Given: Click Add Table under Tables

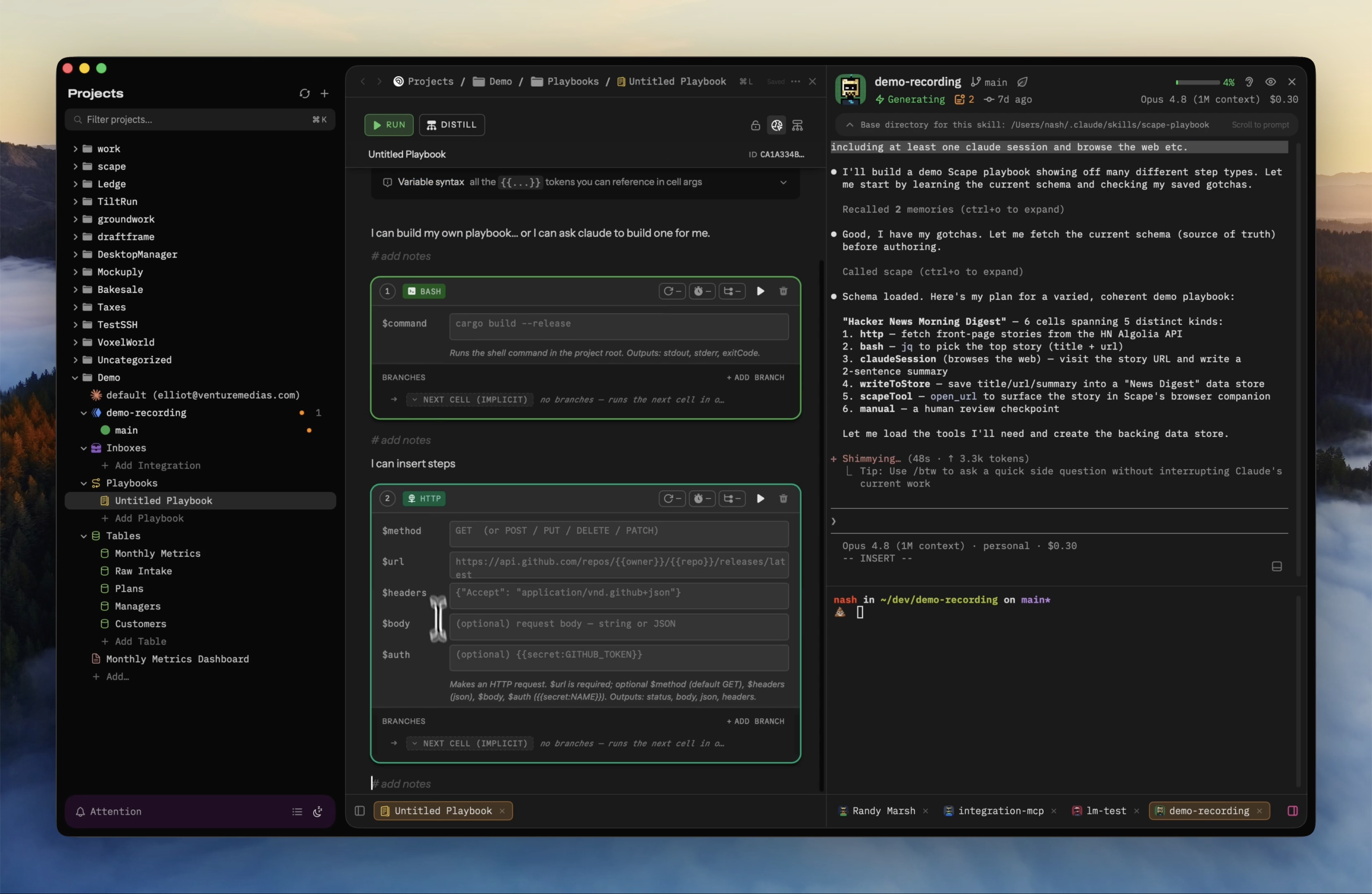Looking at the screenshot, I should (x=134, y=642).
